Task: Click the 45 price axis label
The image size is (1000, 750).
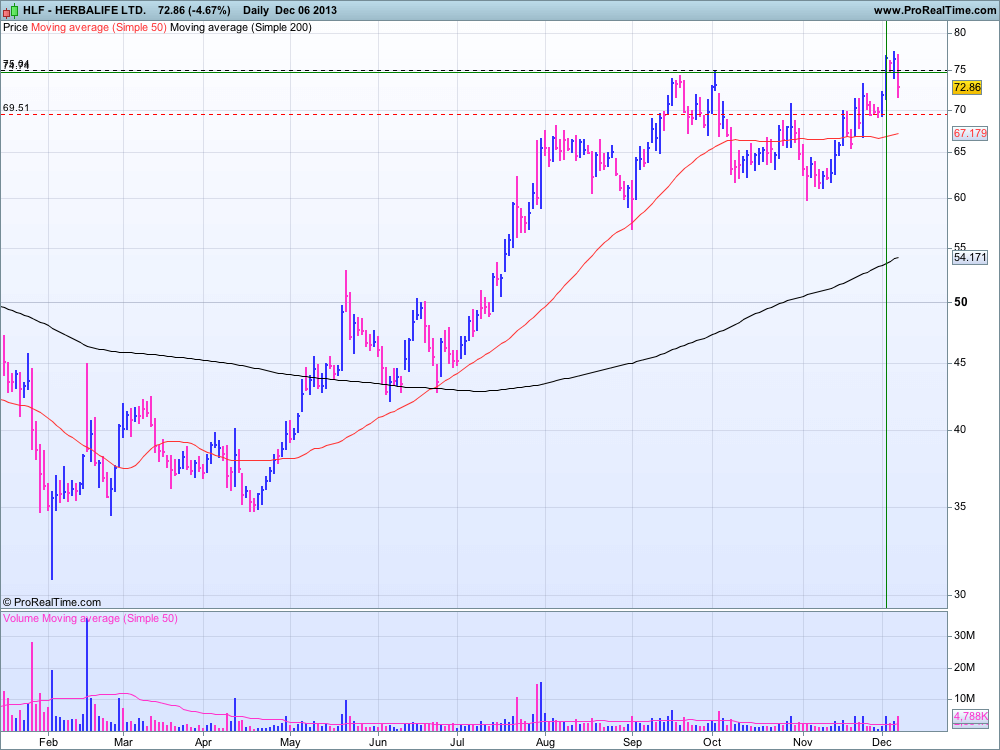Action: tap(960, 363)
